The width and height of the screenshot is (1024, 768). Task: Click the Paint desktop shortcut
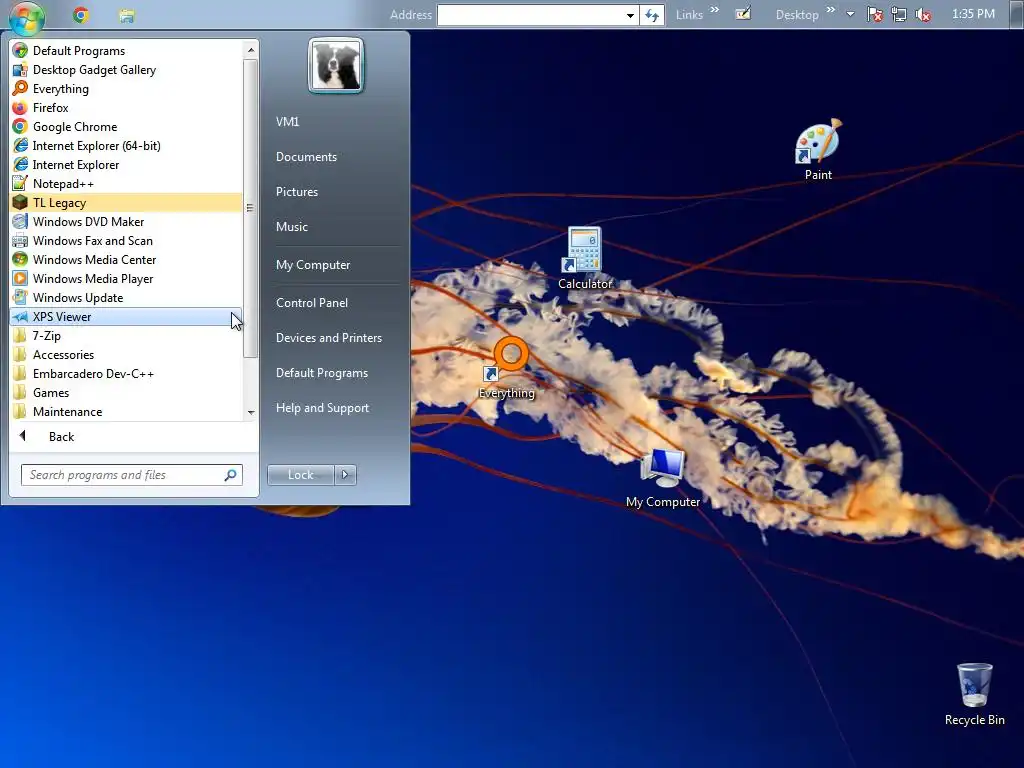tap(818, 149)
